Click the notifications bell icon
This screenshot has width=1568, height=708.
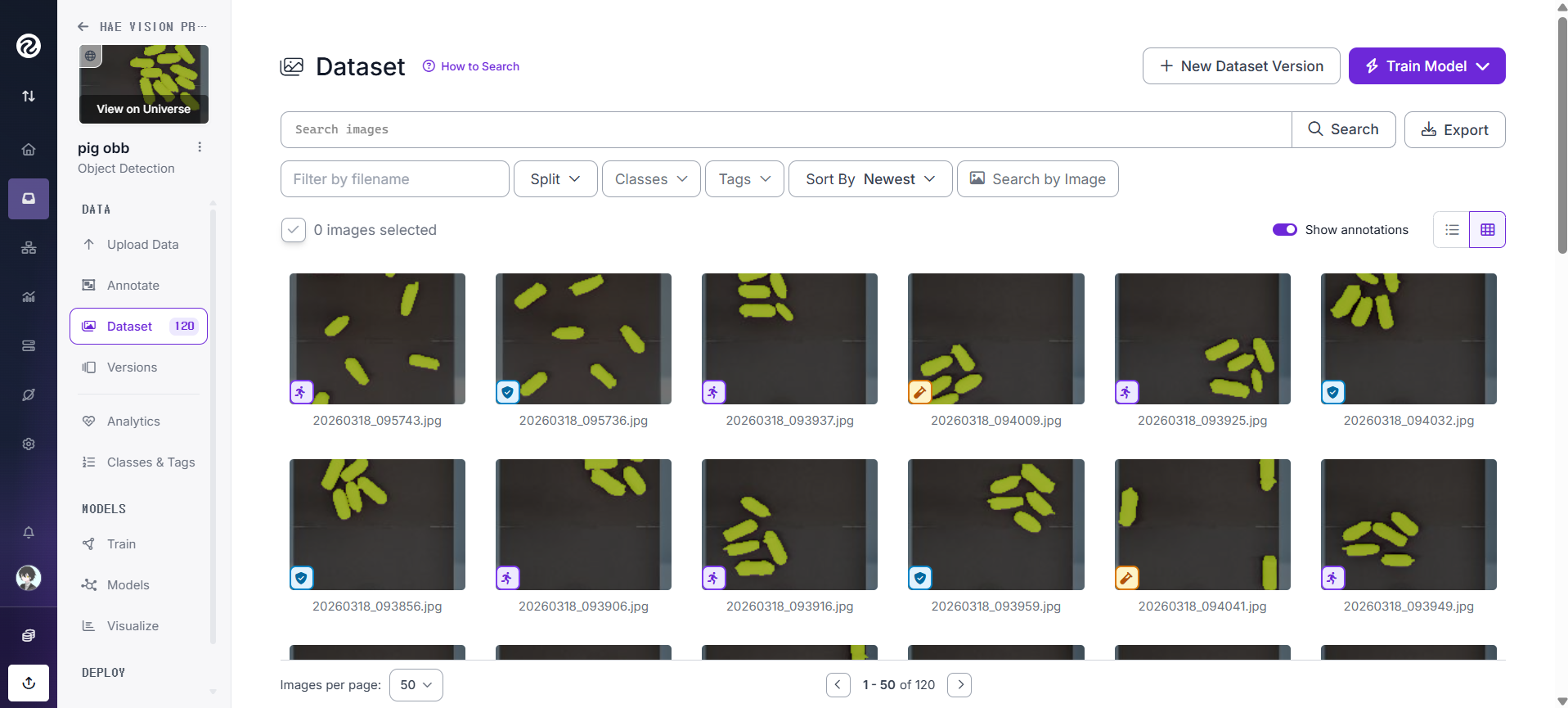click(x=29, y=533)
